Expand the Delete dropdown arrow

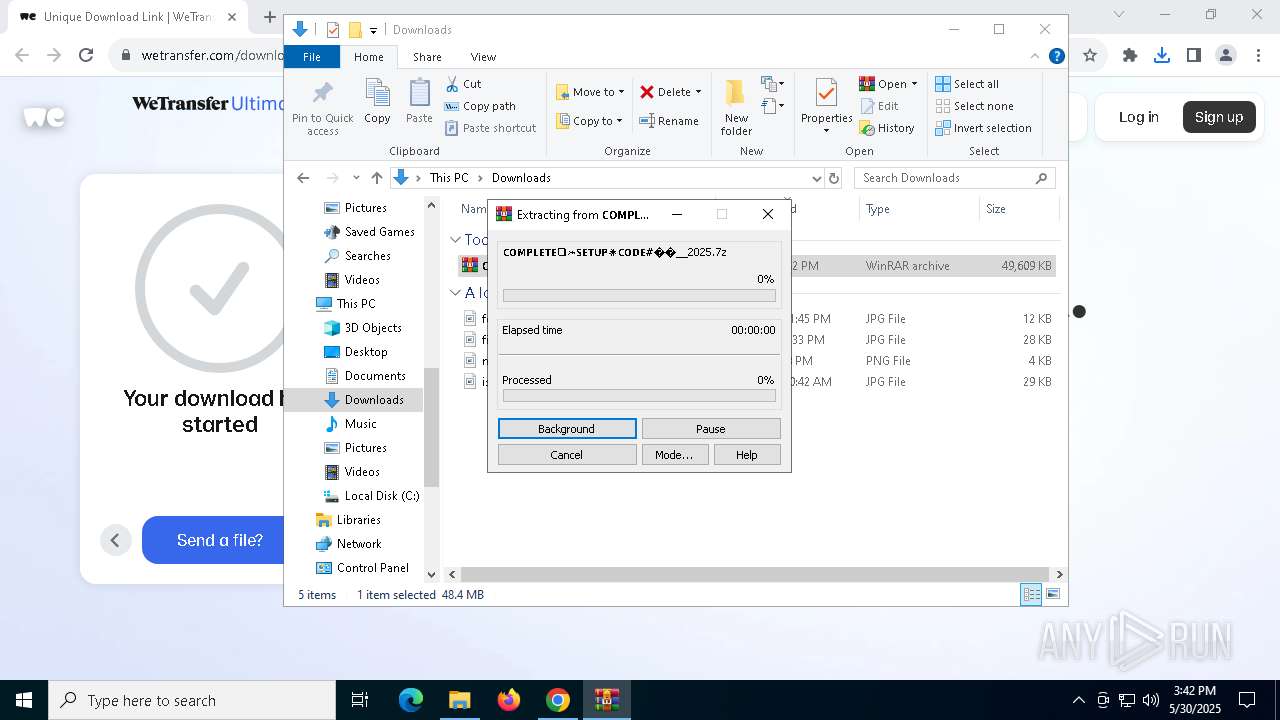[x=698, y=92]
